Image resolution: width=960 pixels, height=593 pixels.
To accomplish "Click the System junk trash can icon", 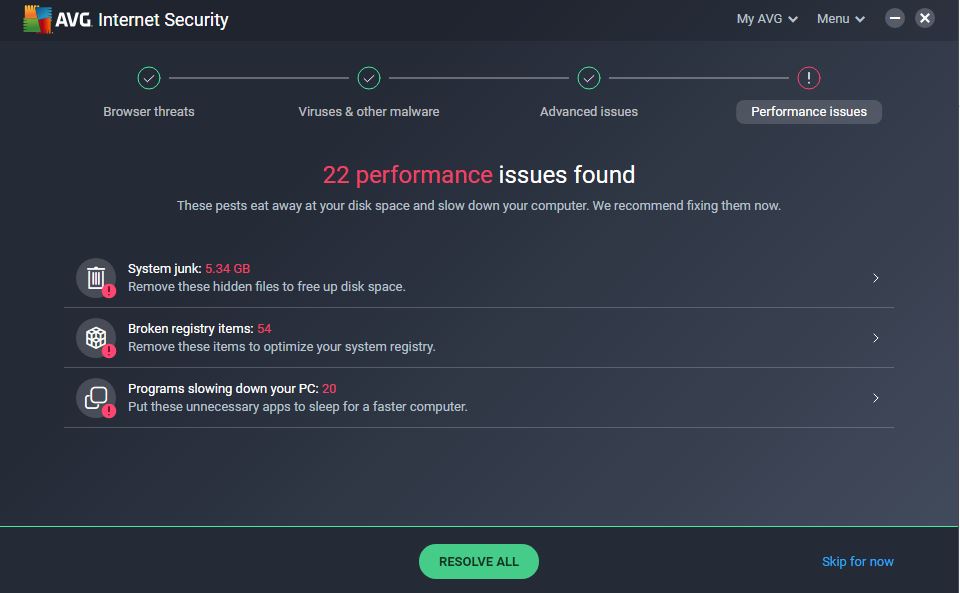I will (x=96, y=278).
